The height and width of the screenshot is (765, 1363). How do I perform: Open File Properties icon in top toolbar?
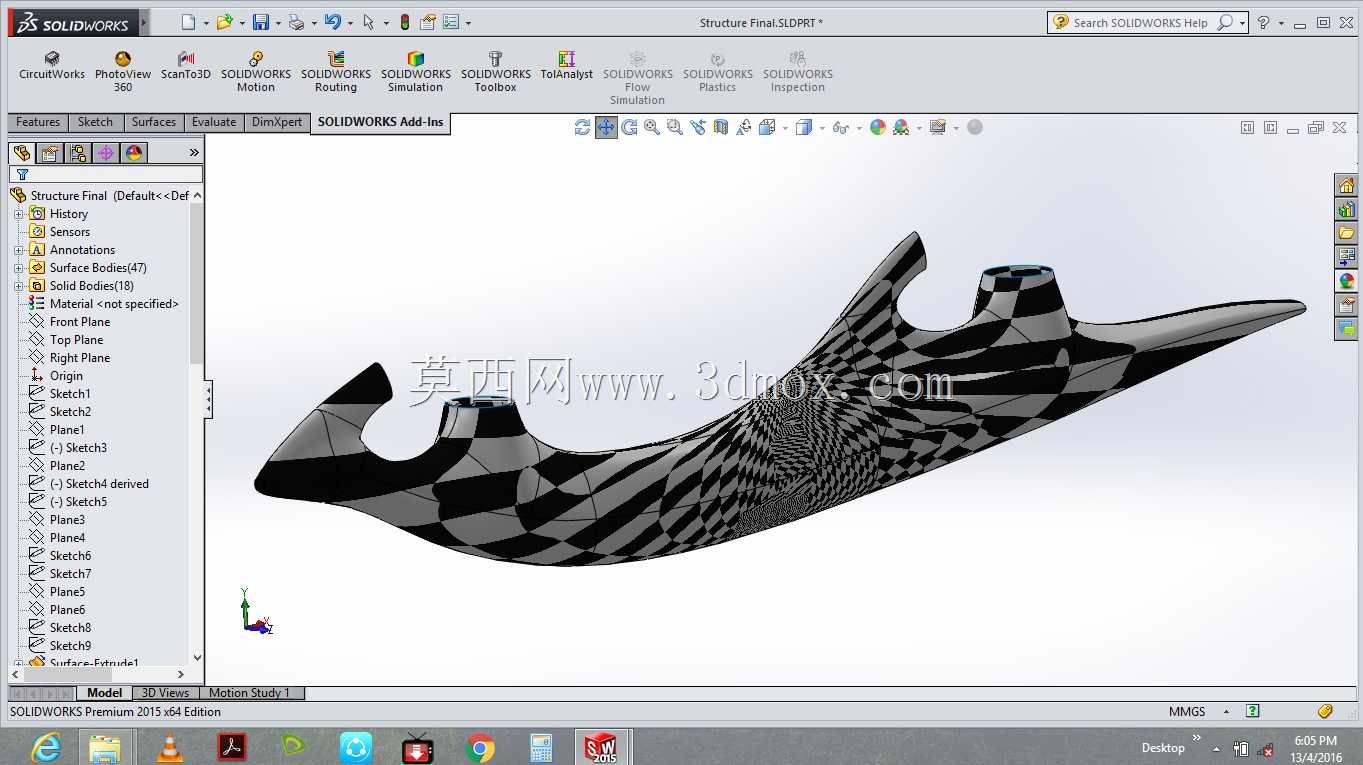(x=428, y=22)
